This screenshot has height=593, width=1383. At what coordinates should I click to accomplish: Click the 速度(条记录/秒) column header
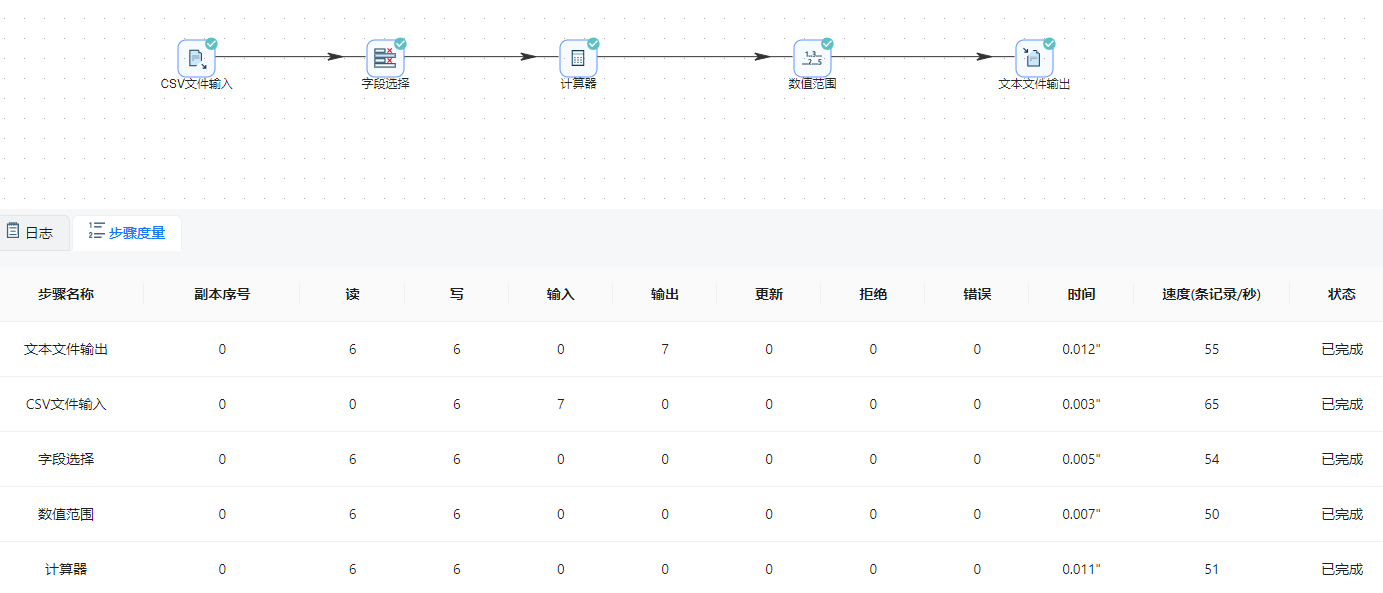[x=1211, y=294]
